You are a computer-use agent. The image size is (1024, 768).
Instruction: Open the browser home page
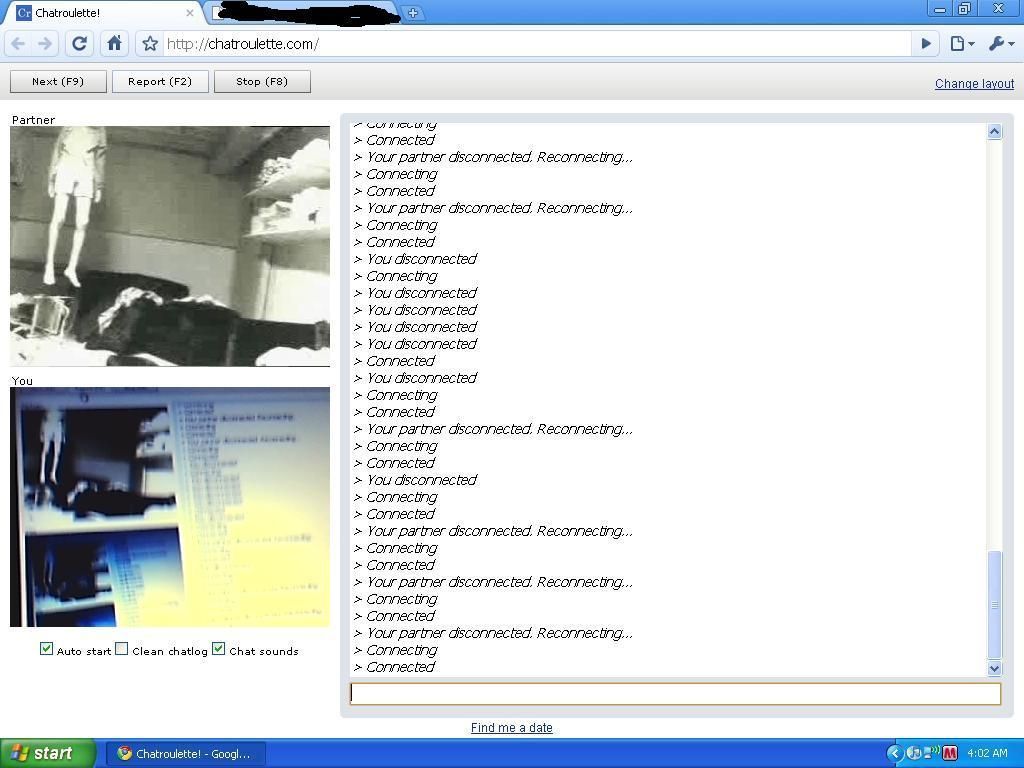pos(114,44)
